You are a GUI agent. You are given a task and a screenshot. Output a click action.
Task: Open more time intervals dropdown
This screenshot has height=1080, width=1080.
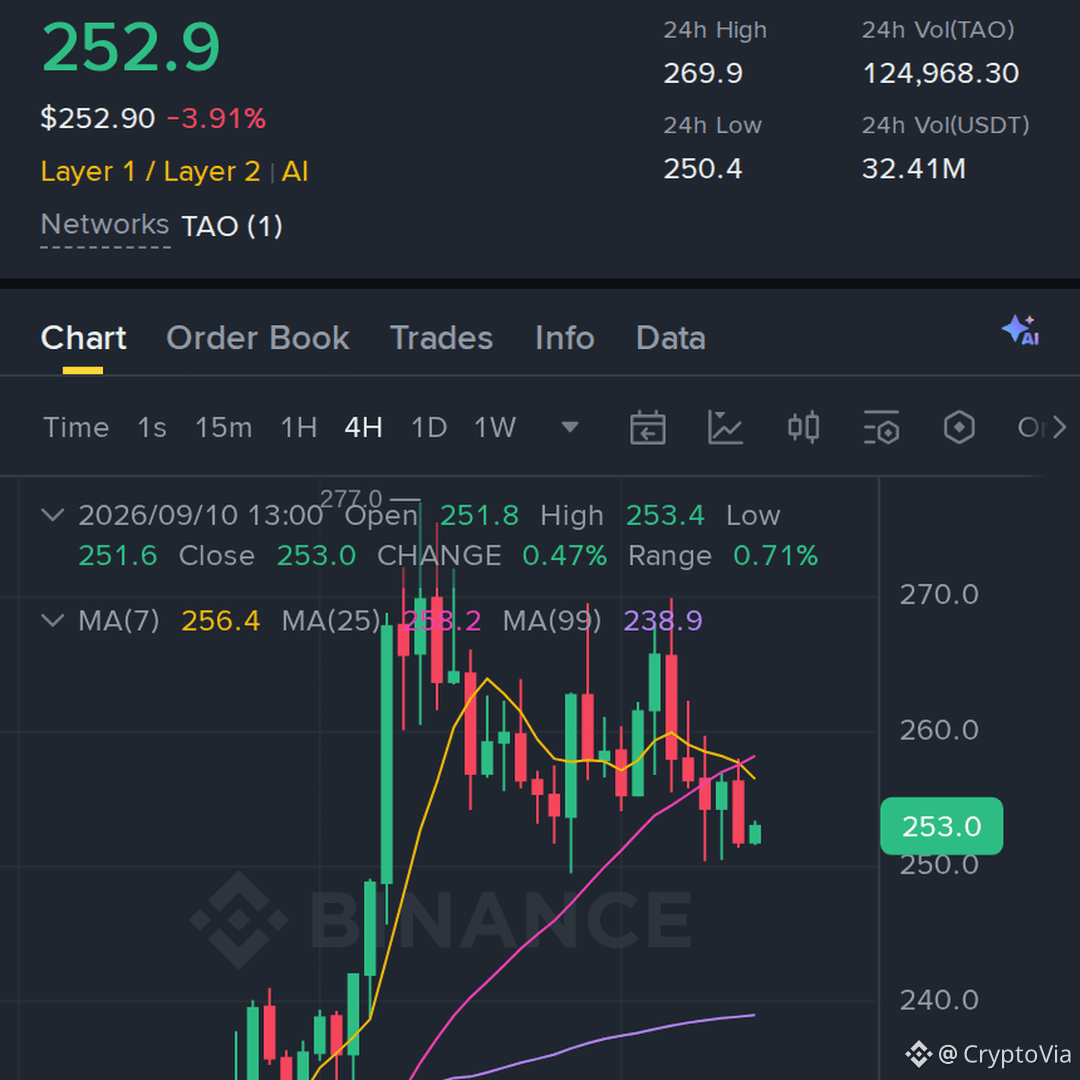(x=570, y=428)
